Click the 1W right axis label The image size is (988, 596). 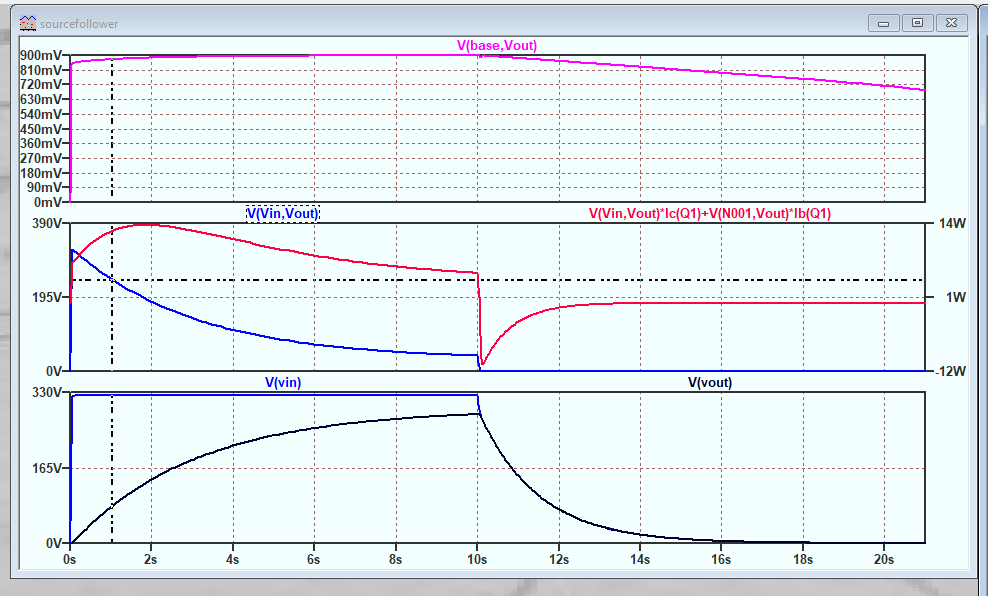pos(955,297)
